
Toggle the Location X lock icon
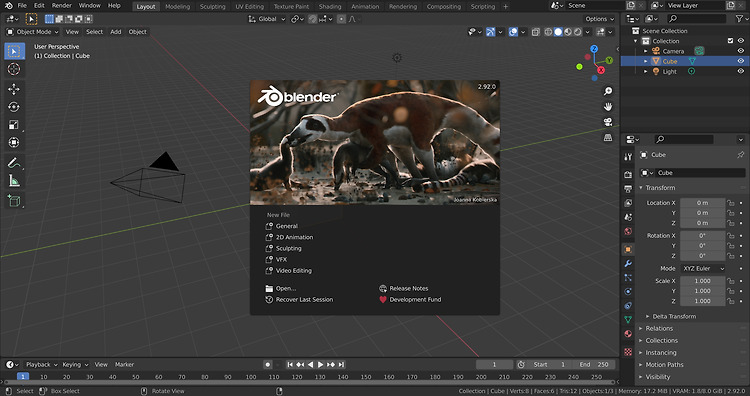click(731, 203)
